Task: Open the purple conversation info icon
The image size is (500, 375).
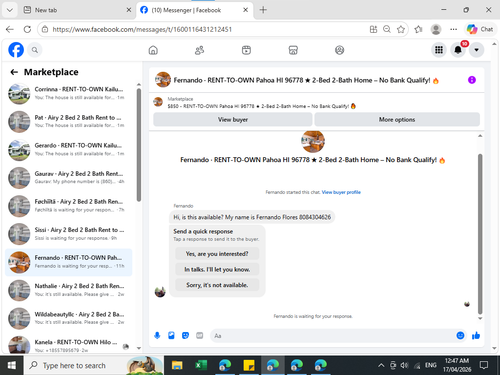Action: [x=472, y=80]
